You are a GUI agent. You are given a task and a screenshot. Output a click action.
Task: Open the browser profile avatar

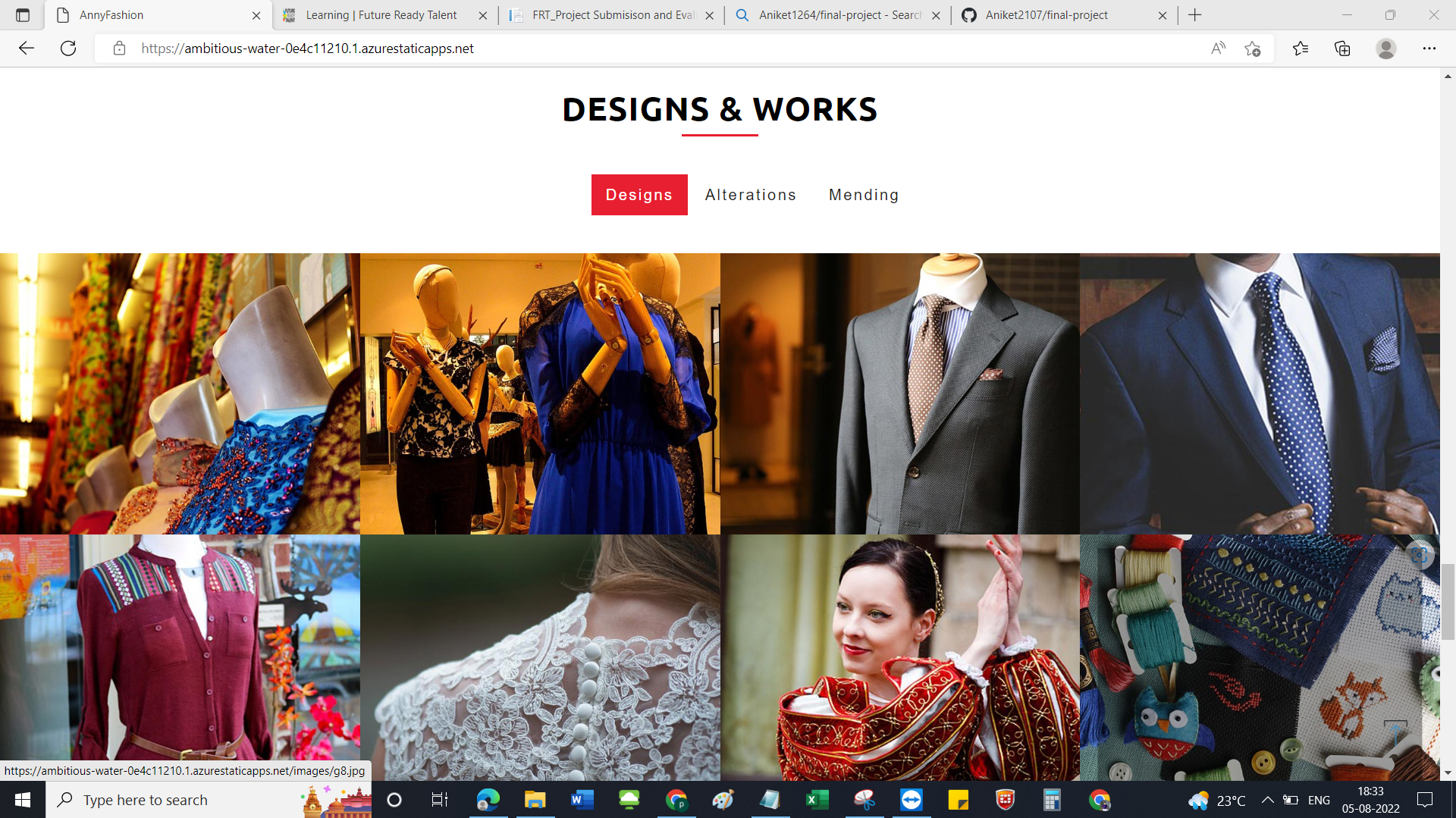tap(1386, 49)
